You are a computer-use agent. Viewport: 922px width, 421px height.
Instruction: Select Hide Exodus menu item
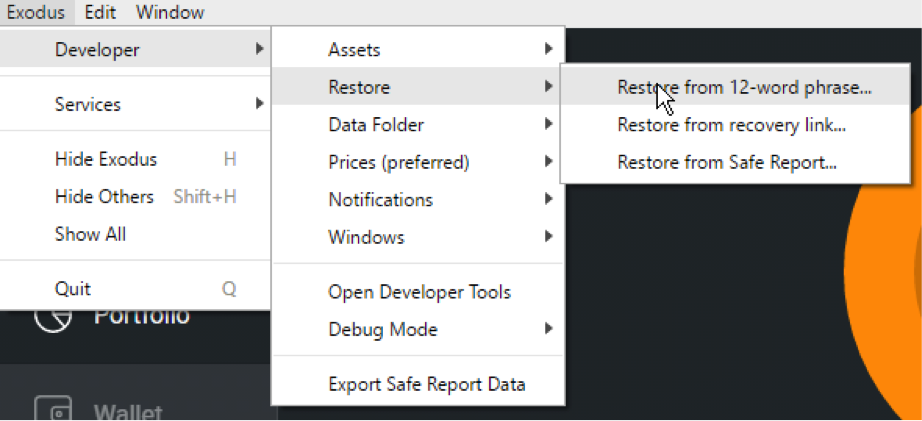pos(135,159)
